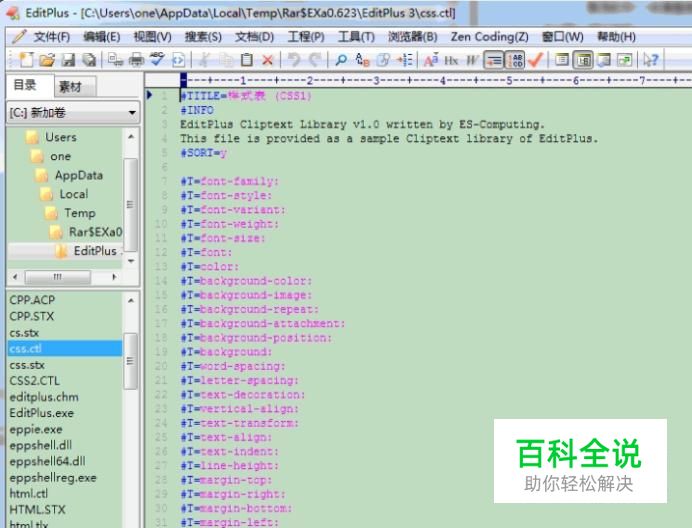Open Replace with A-B icon

coord(362,60)
